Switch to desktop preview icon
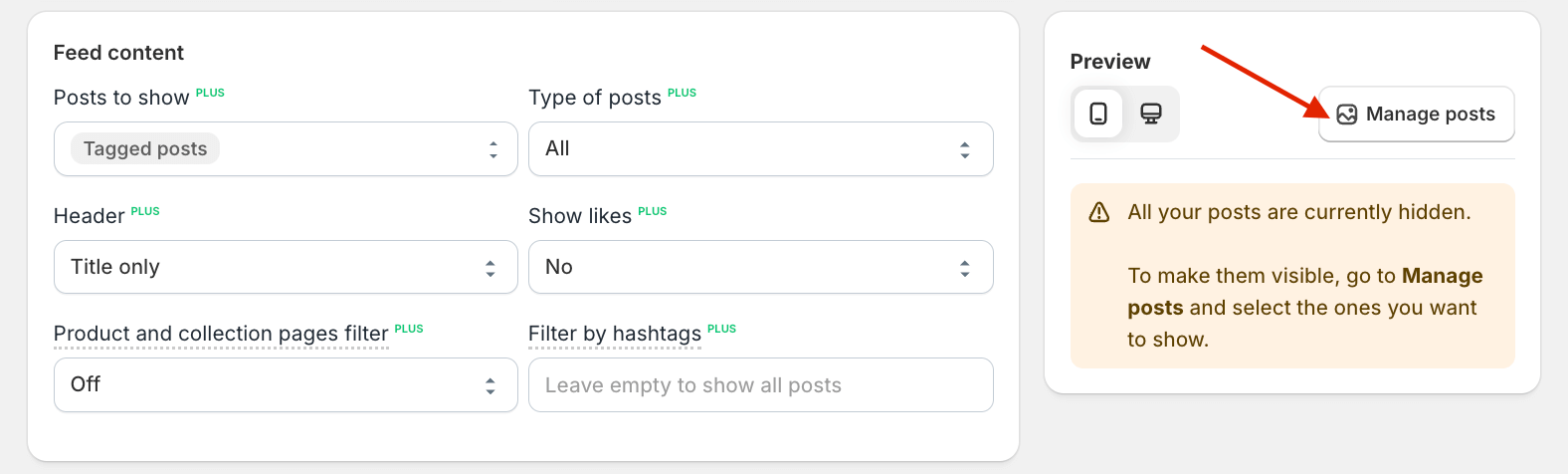The image size is (1568, 474). coord(1151,114)
